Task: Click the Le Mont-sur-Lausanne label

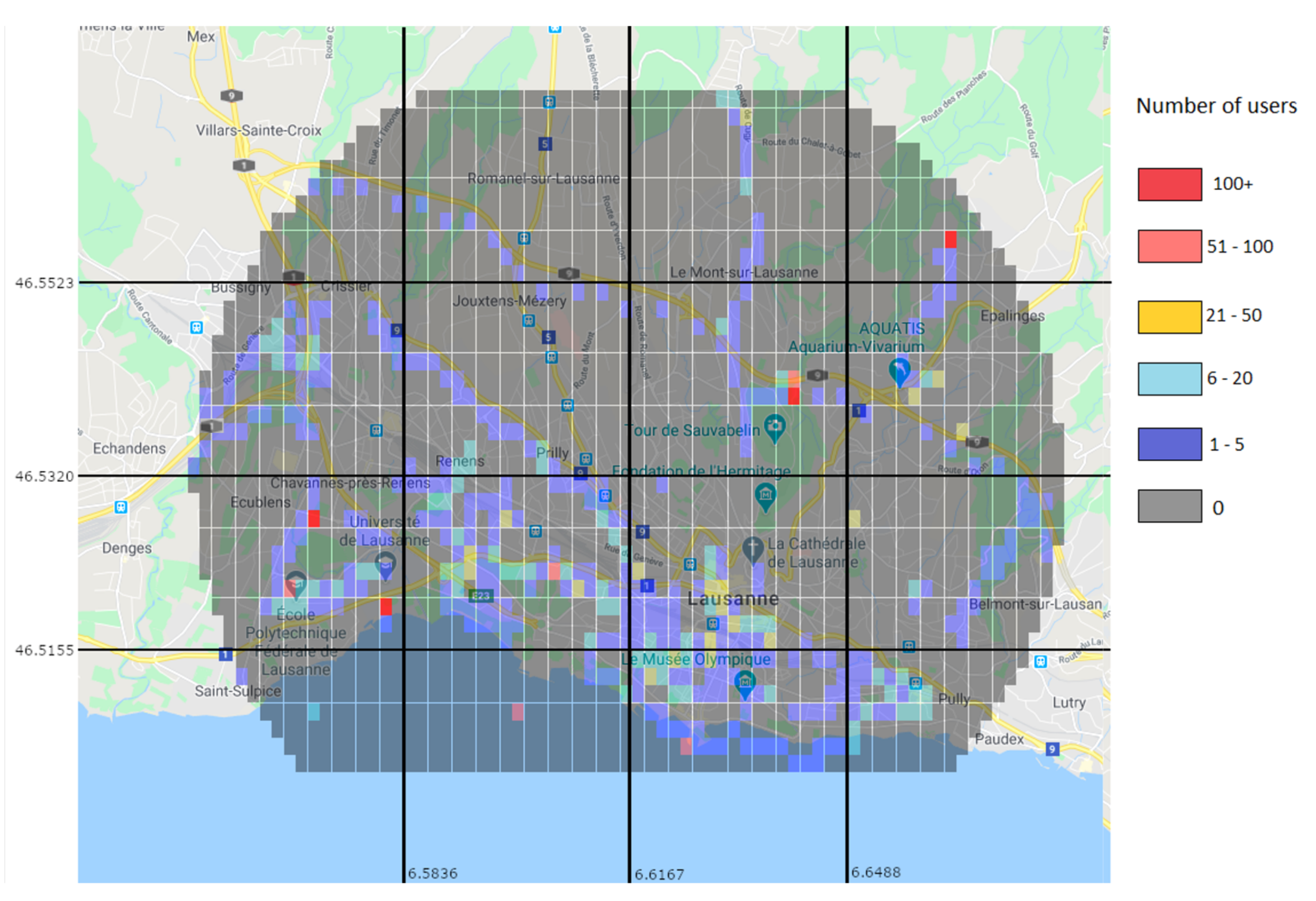Action: (x=743, y=272)
